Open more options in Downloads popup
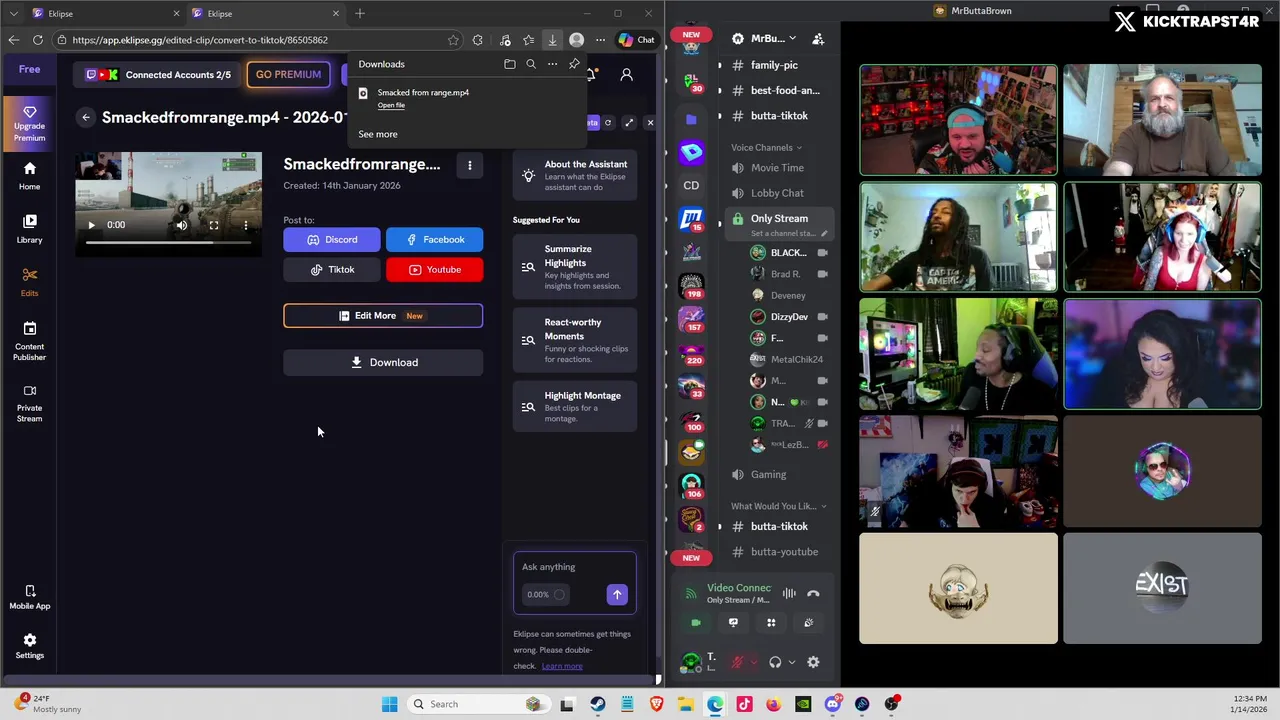Viewport: 1280px width, 720px height. pyautogui.click(x=552, y=64)
